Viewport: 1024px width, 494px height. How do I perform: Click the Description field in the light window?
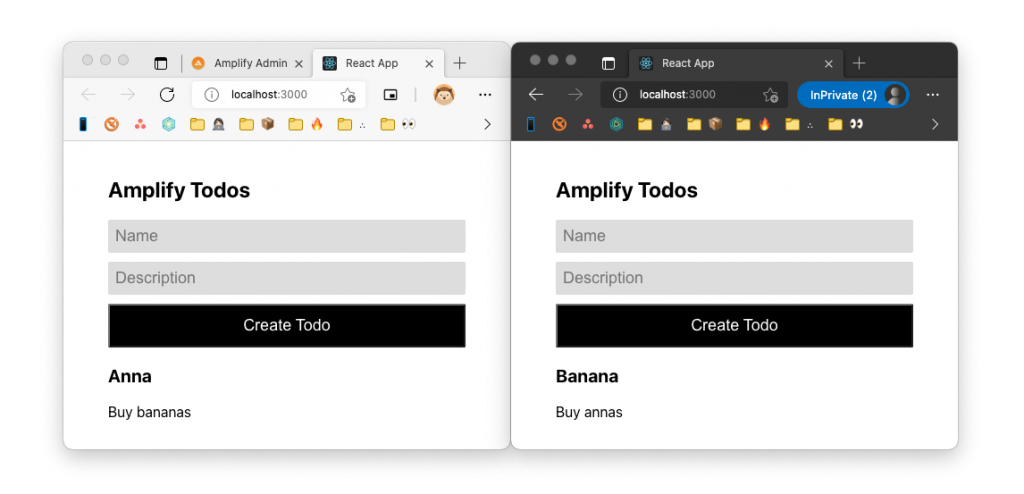point(287,278)
